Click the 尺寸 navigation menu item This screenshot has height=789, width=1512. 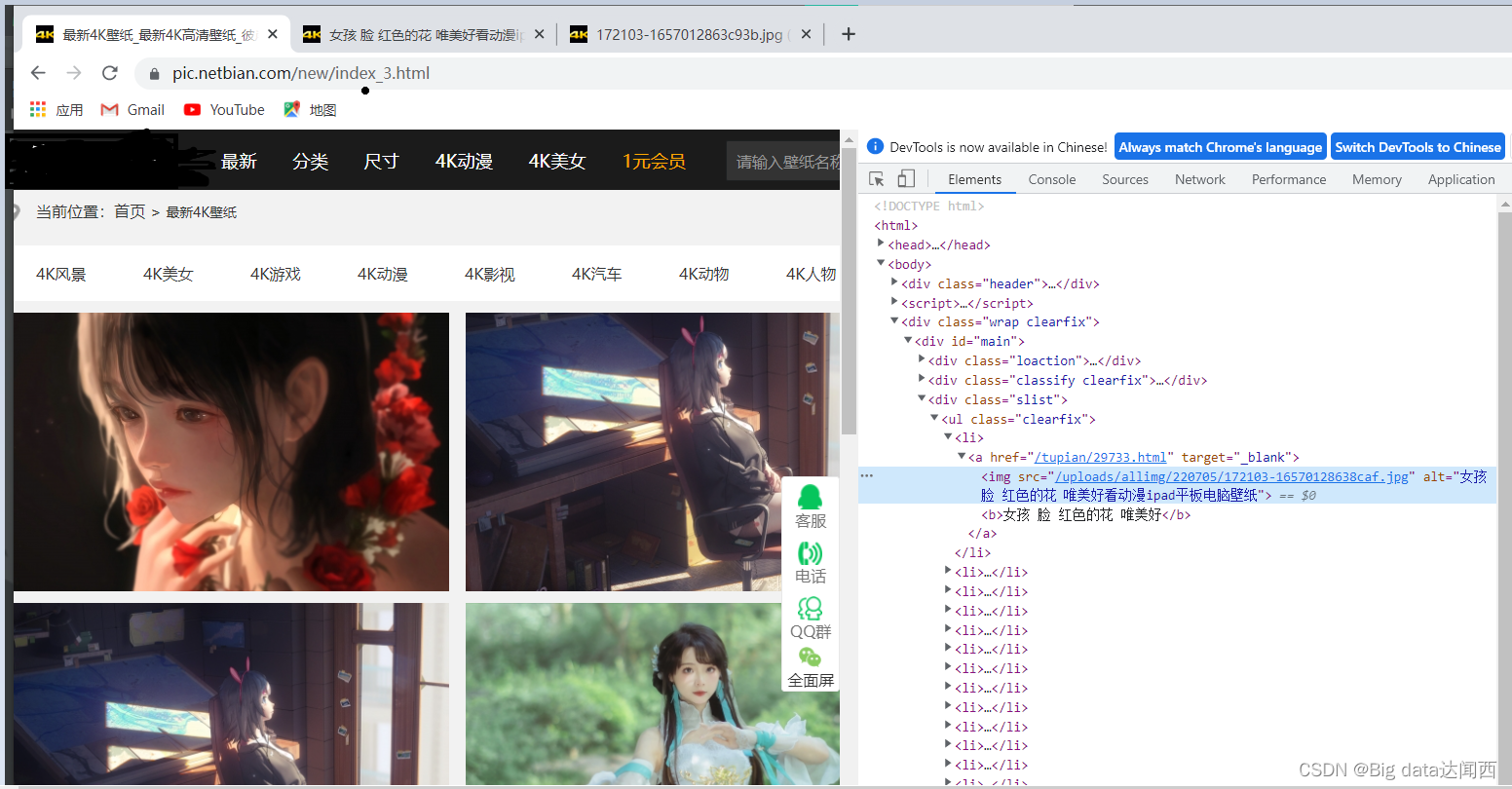click(382, 161)
